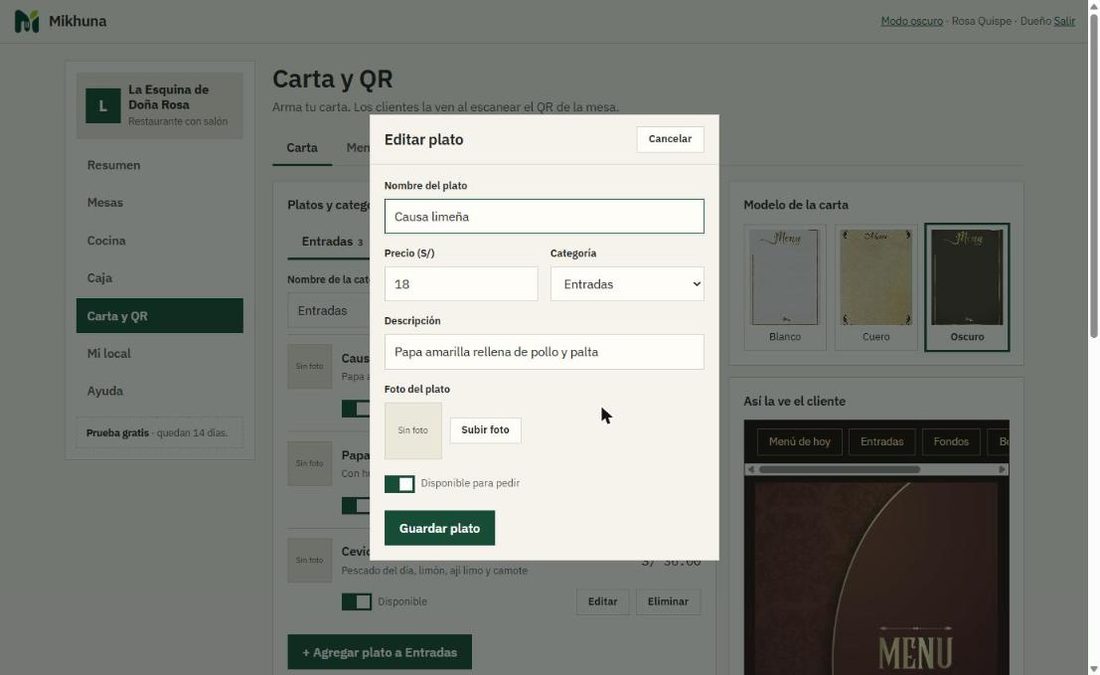
Task: Click the preview's horizontal scrollbar thumb
Action: pyautogui.click(x=839, y=469)
